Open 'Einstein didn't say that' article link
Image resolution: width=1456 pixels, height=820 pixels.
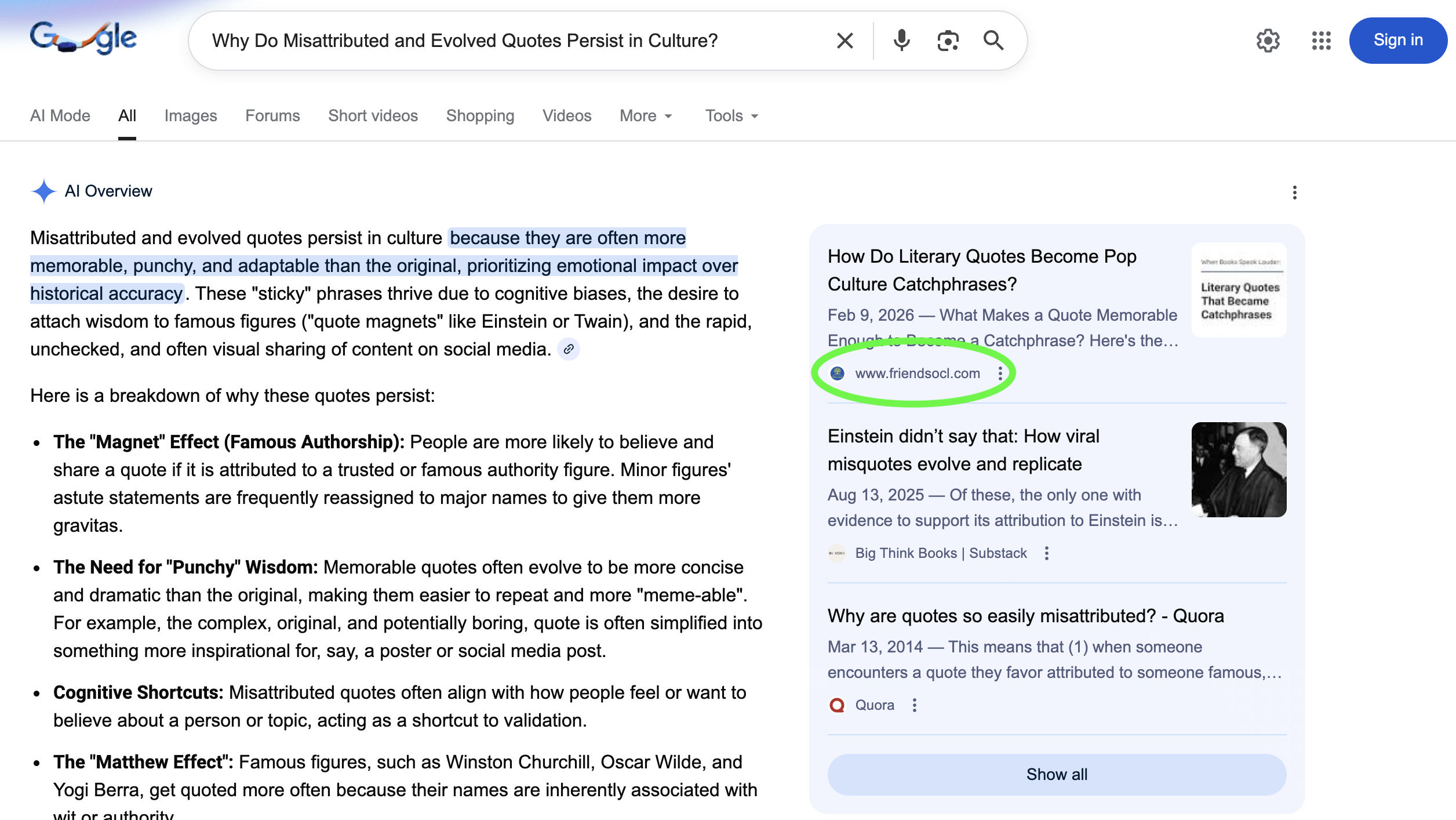pos(963,450)
